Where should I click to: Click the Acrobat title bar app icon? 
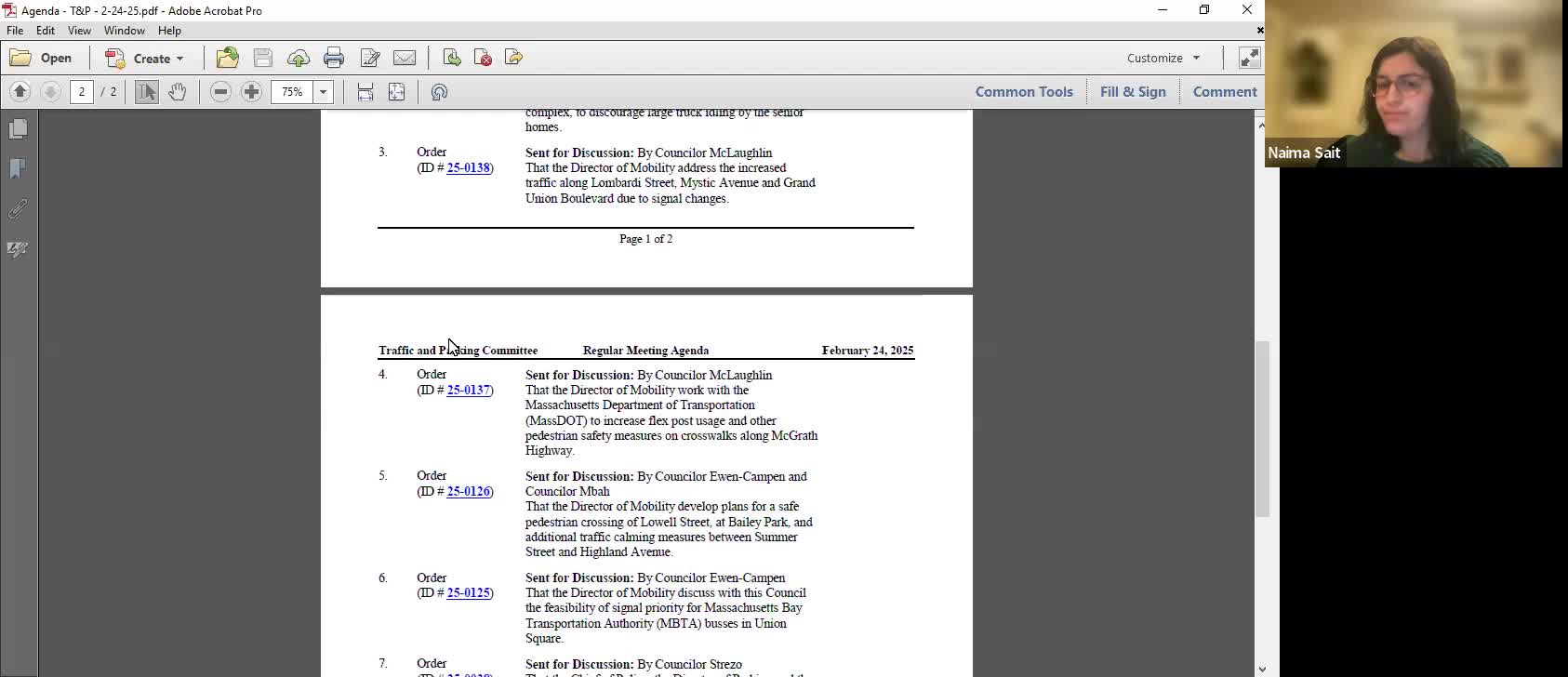9,10
